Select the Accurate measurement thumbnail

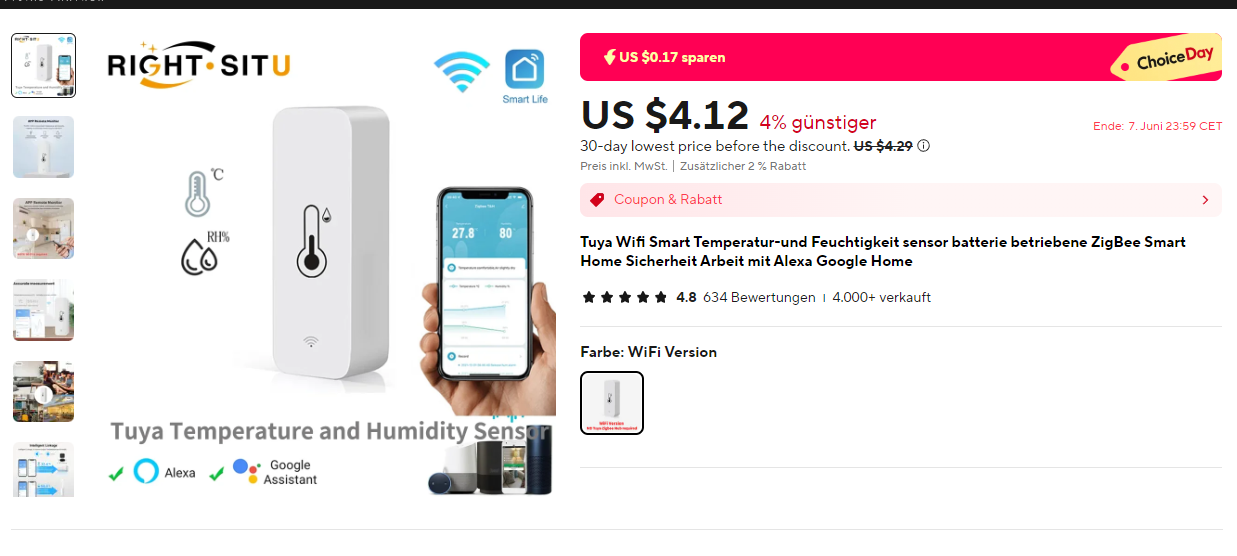click(x=43, y=310)
